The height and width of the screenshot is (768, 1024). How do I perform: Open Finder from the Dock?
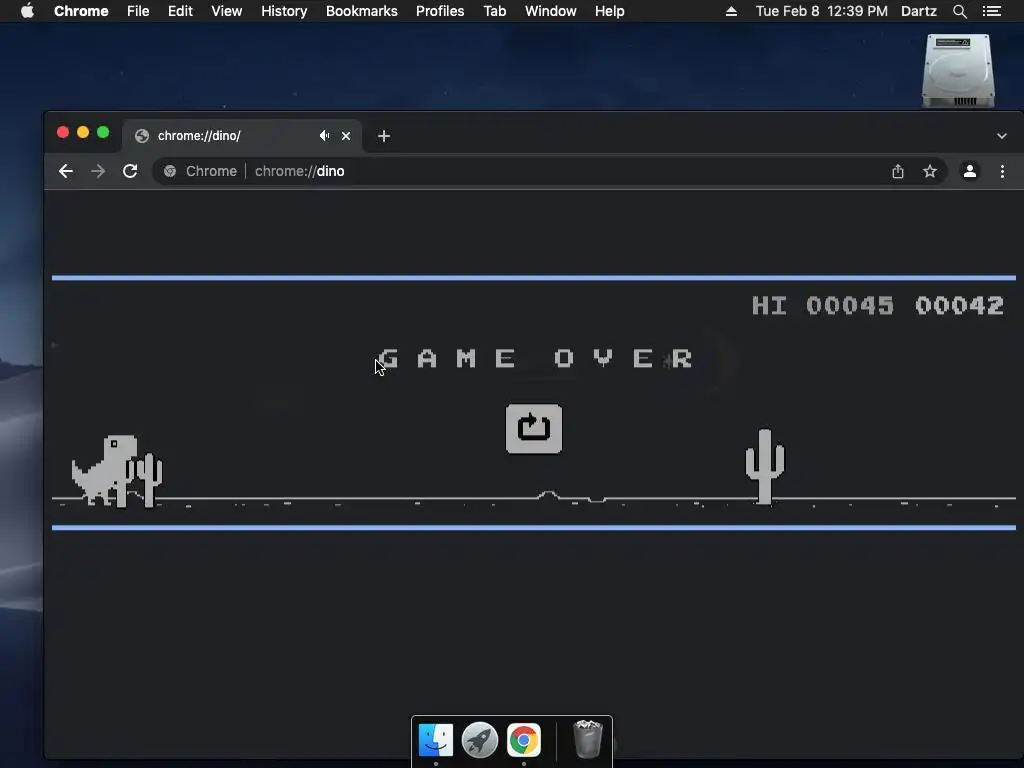[x=436, y=740]
